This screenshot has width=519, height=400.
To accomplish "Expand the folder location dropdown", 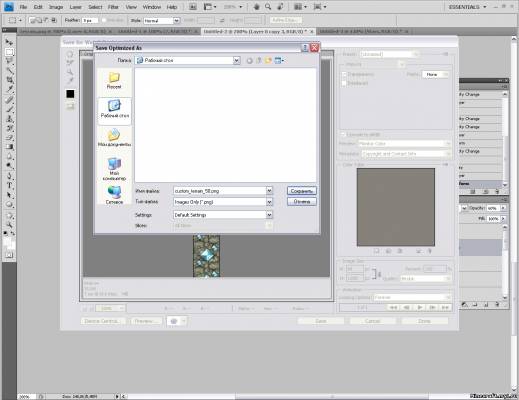I will point(236,60).
